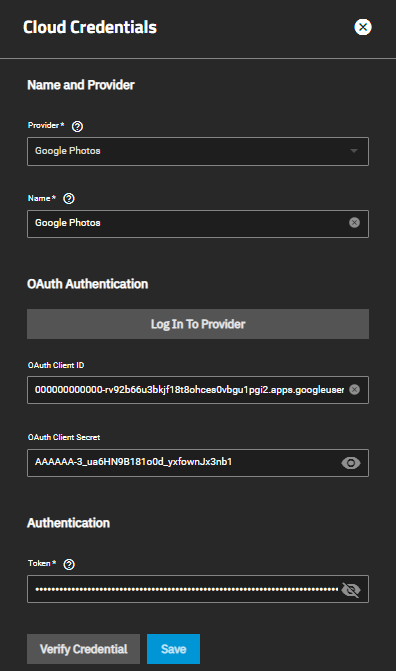
Task: Reveal the hidden Token value
Action: 351,590
